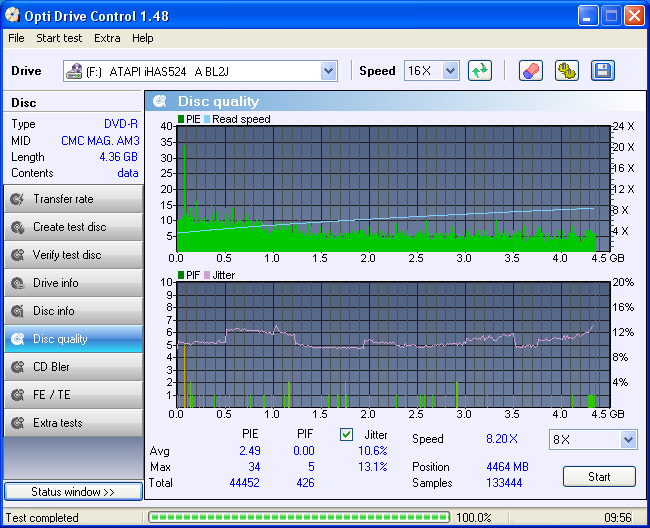
Task: Click the disc icon beside Extra tests
Action: pyautogui.click(x=17, y=423)
